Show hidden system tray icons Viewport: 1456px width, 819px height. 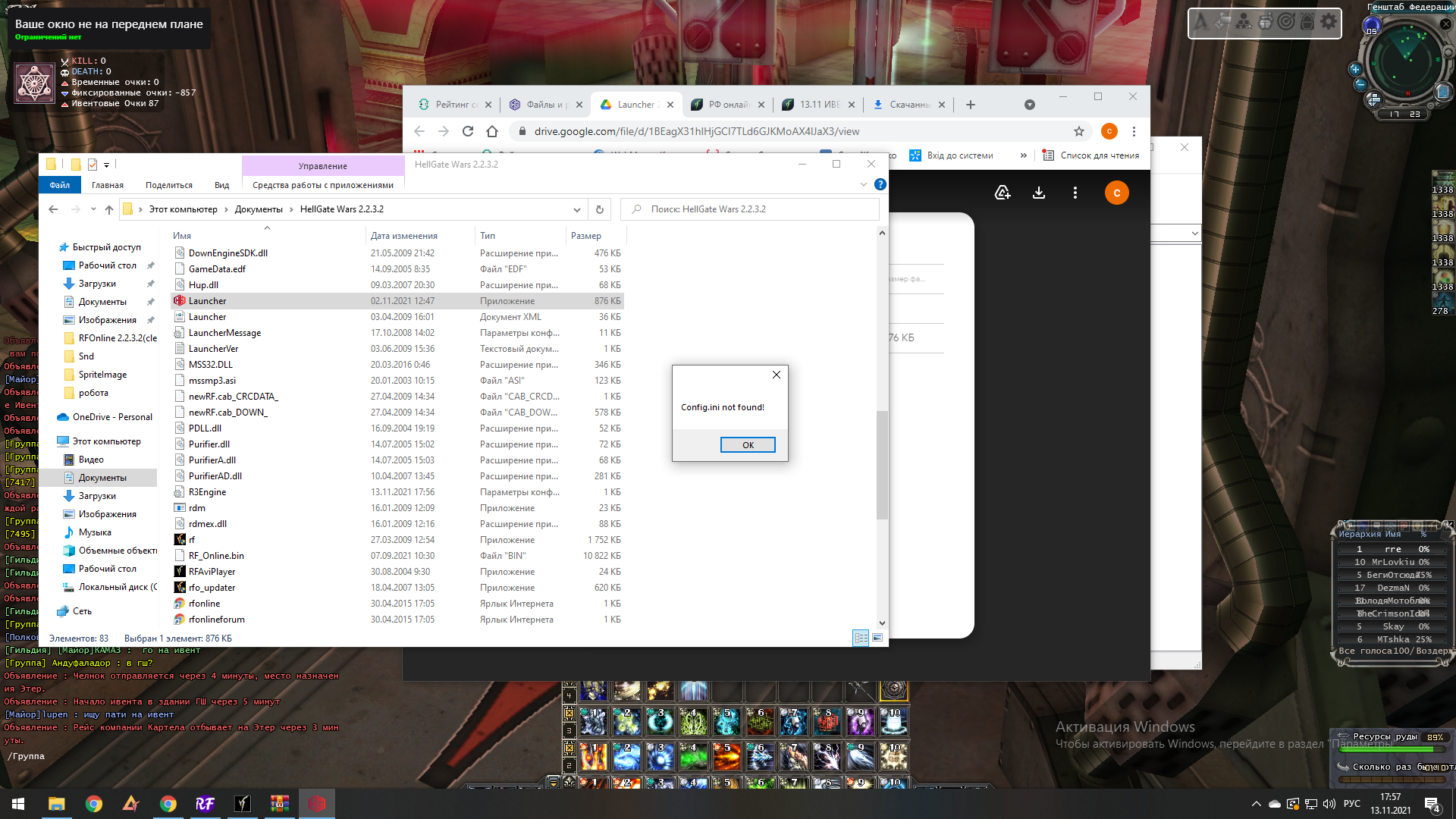(1256, 804)
